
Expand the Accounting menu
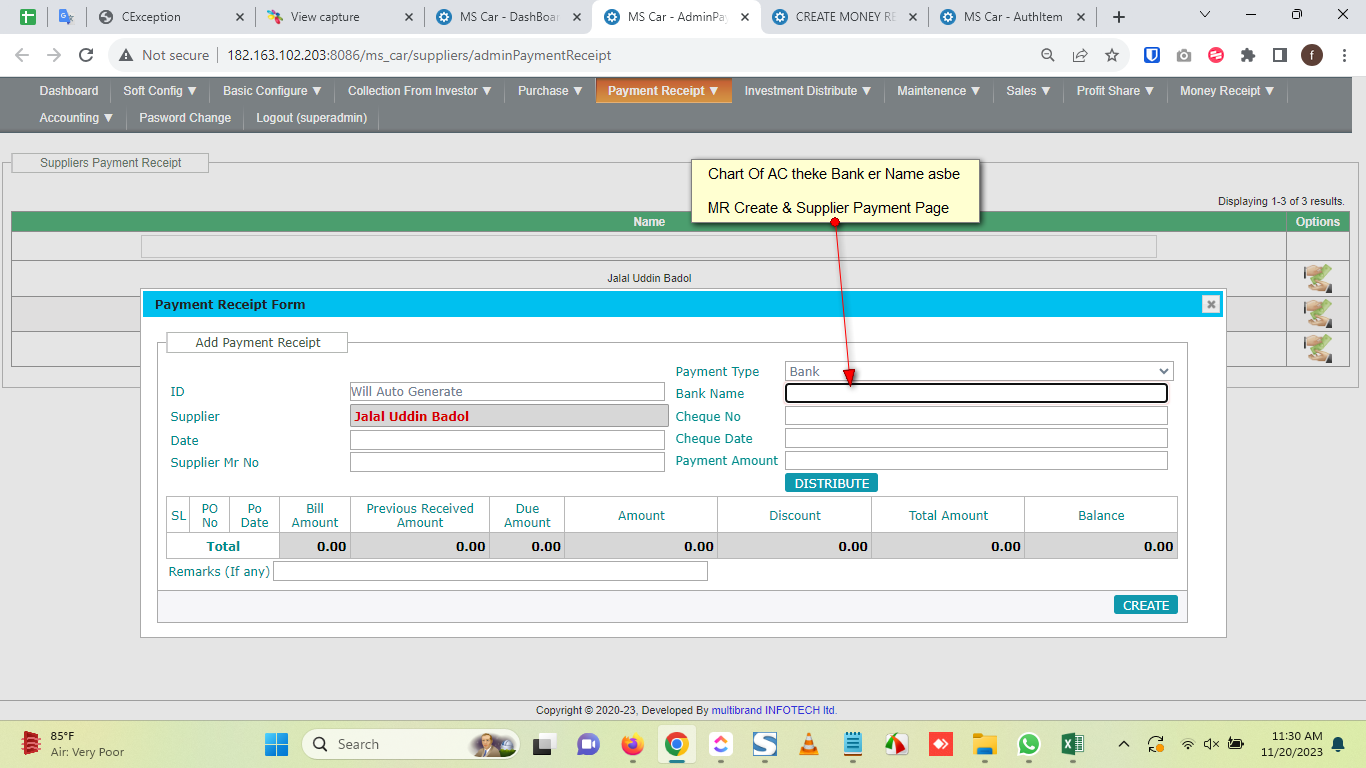[76, 118]
